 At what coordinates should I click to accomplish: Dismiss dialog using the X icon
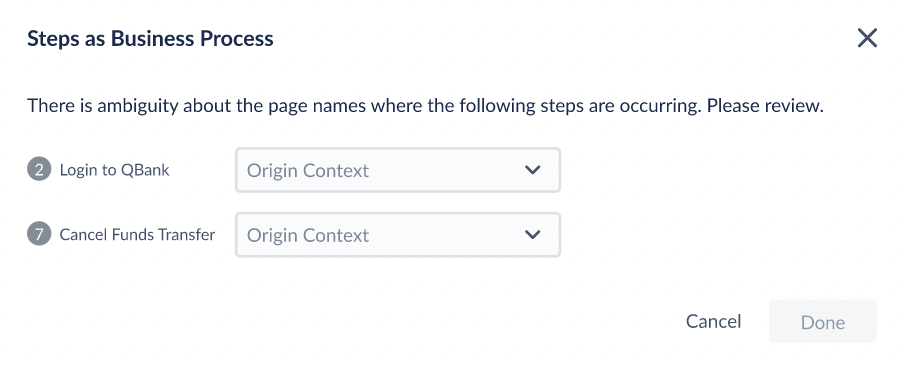click(867, 38)
